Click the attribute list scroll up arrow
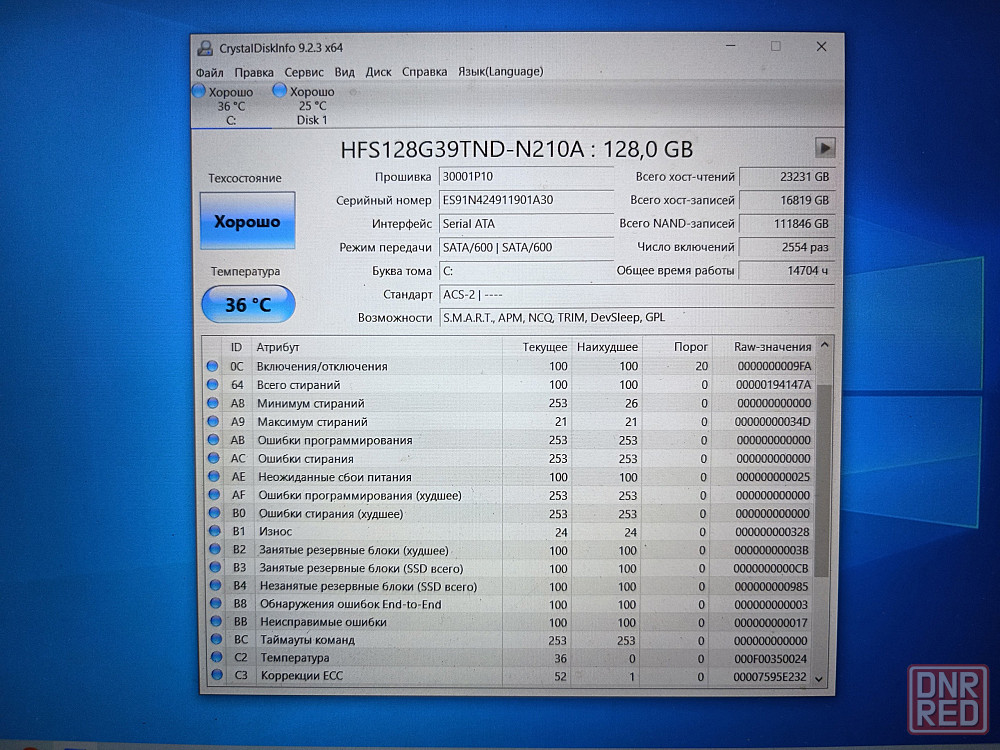This screenshot has width=1000, height=750. coord(824,345)
